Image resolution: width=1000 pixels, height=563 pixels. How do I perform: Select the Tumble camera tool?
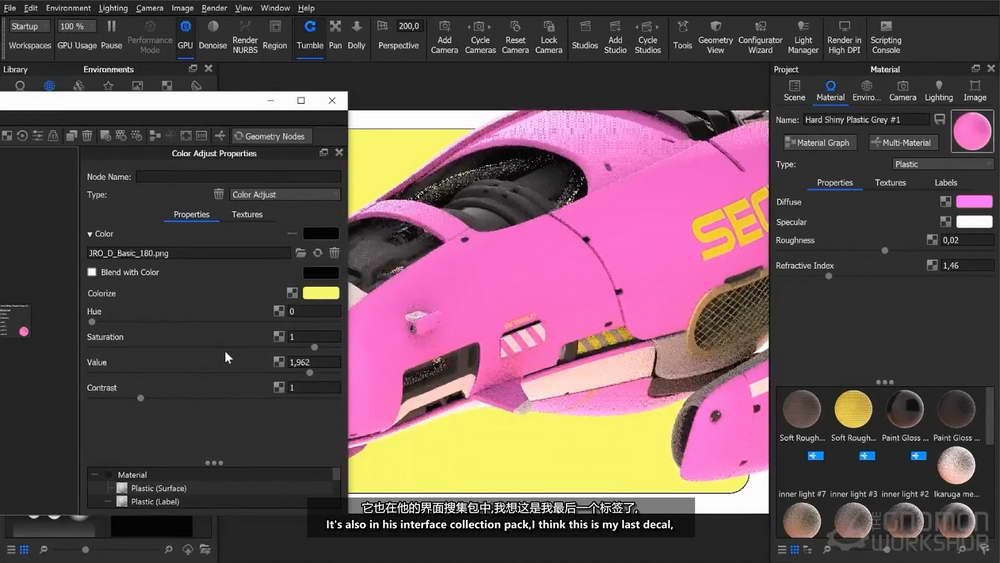tap(310, 35)
